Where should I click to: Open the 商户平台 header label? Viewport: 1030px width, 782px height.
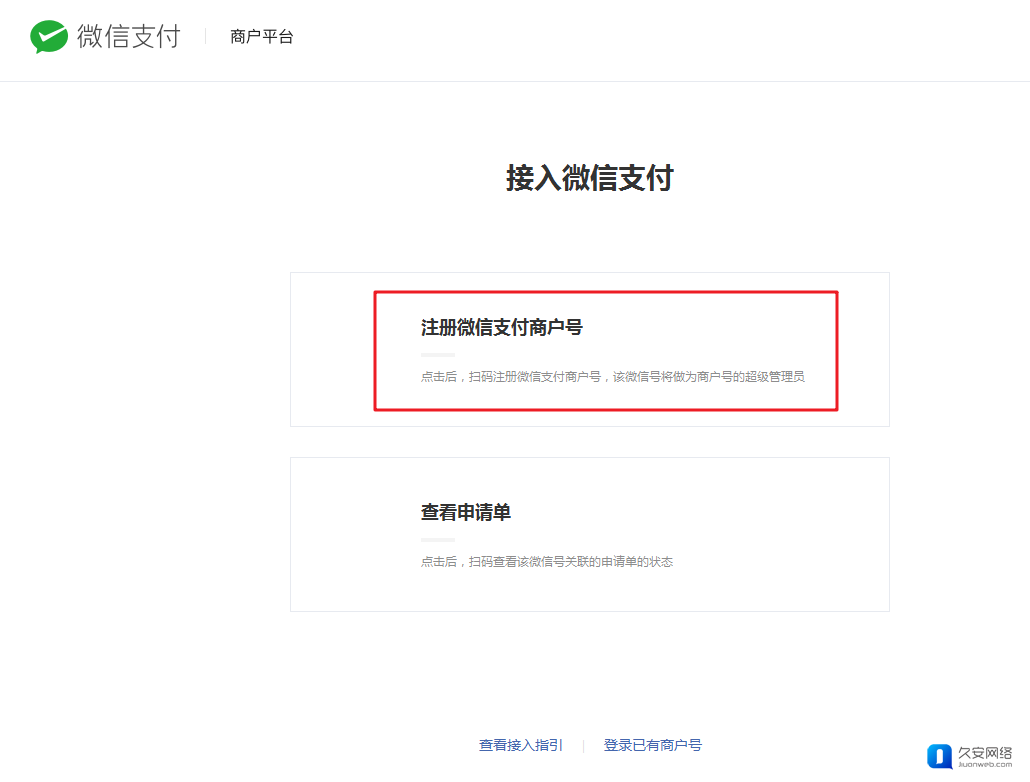click(x=261, y=37)
